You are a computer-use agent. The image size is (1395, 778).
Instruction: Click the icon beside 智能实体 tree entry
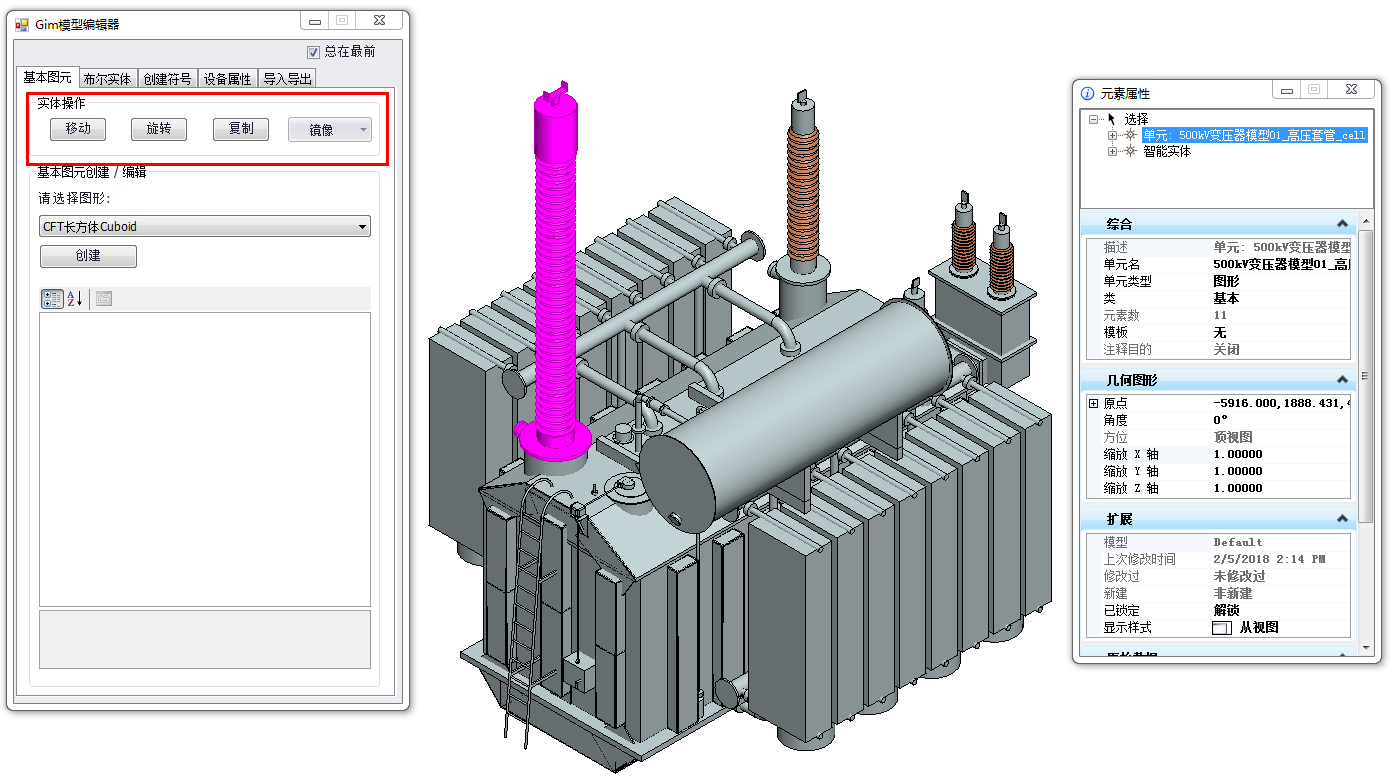coord(1131,151)
